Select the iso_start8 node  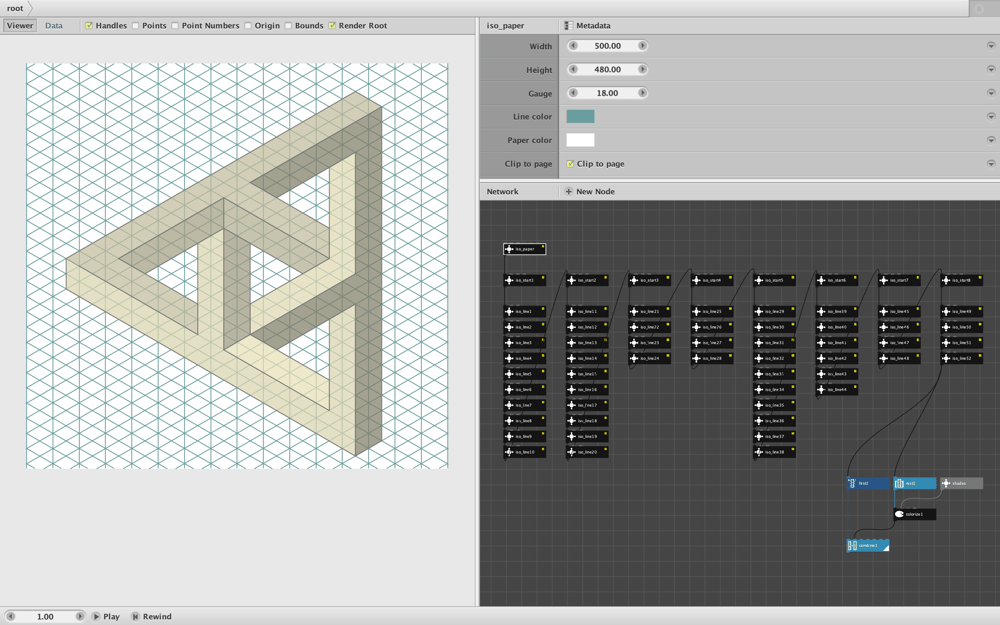[962, 280]
